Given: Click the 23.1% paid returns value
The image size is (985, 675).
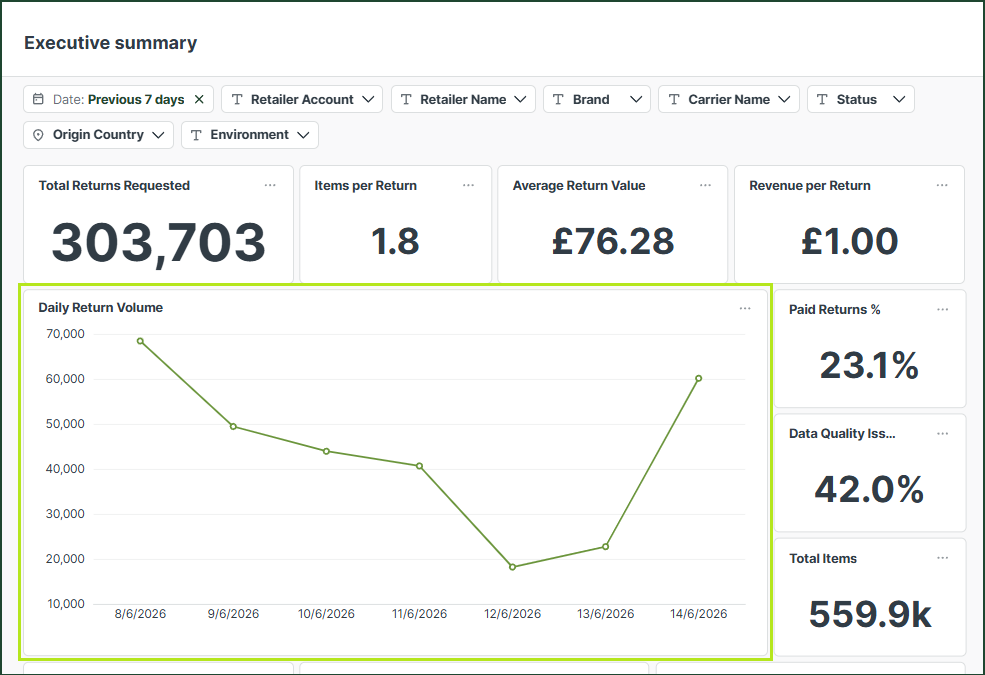Looking at the screenshot, I should pyautogui.click(x=869, y=365).
